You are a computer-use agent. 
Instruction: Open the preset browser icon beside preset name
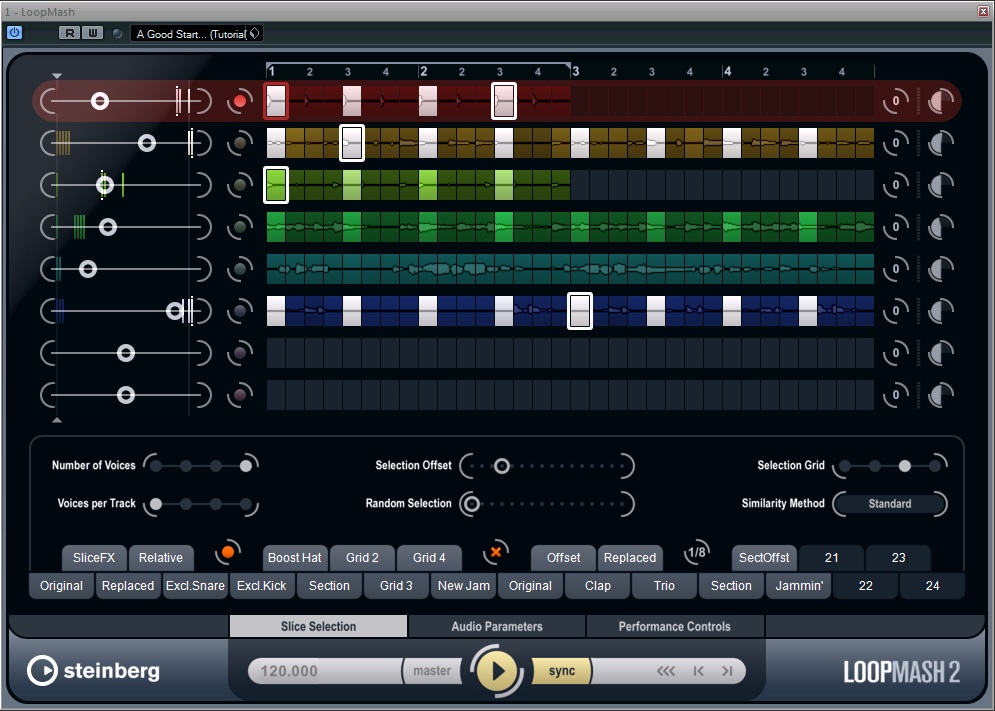point(254,34)
